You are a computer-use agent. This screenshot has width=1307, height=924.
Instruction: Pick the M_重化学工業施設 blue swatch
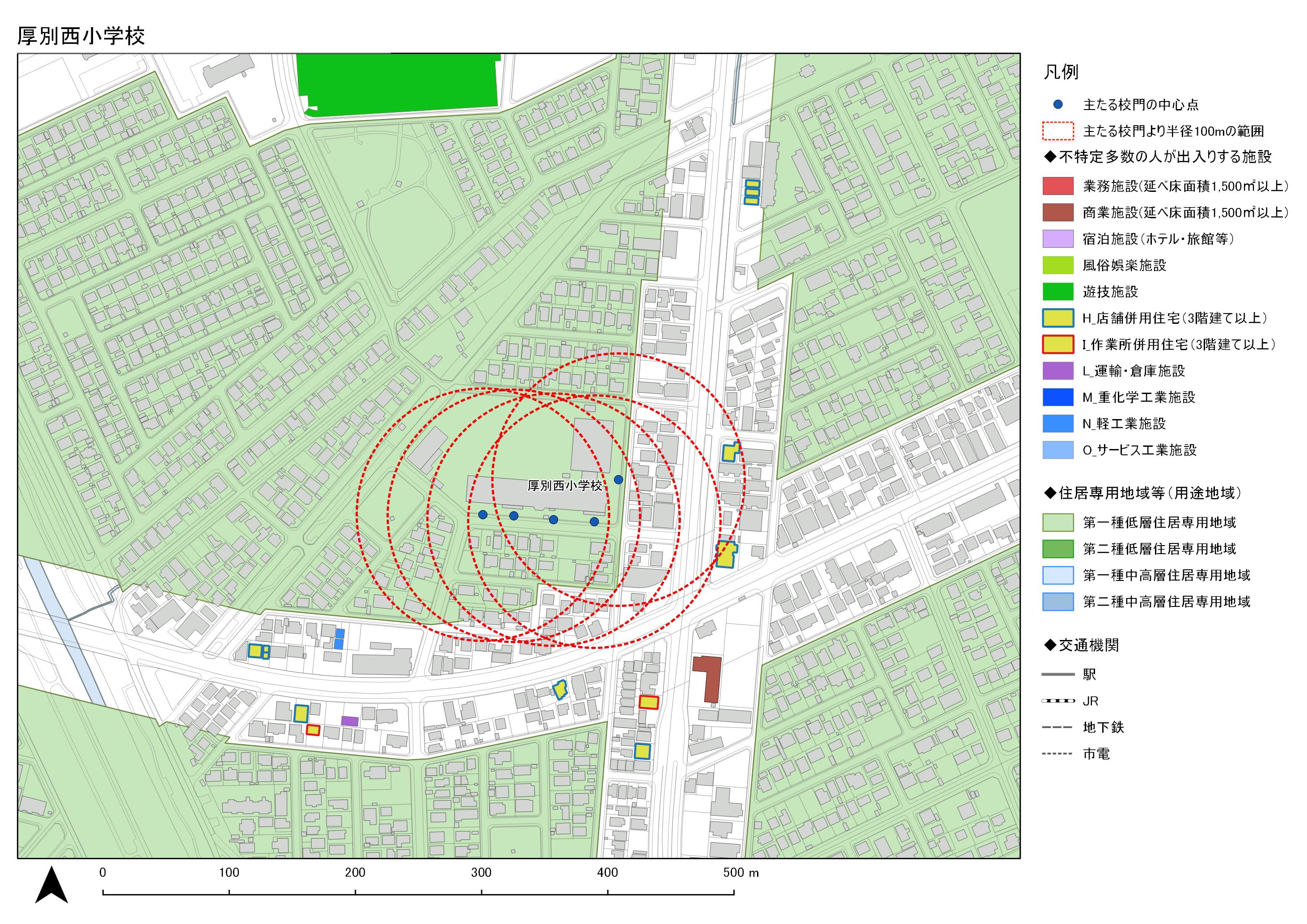(1057, 398)
